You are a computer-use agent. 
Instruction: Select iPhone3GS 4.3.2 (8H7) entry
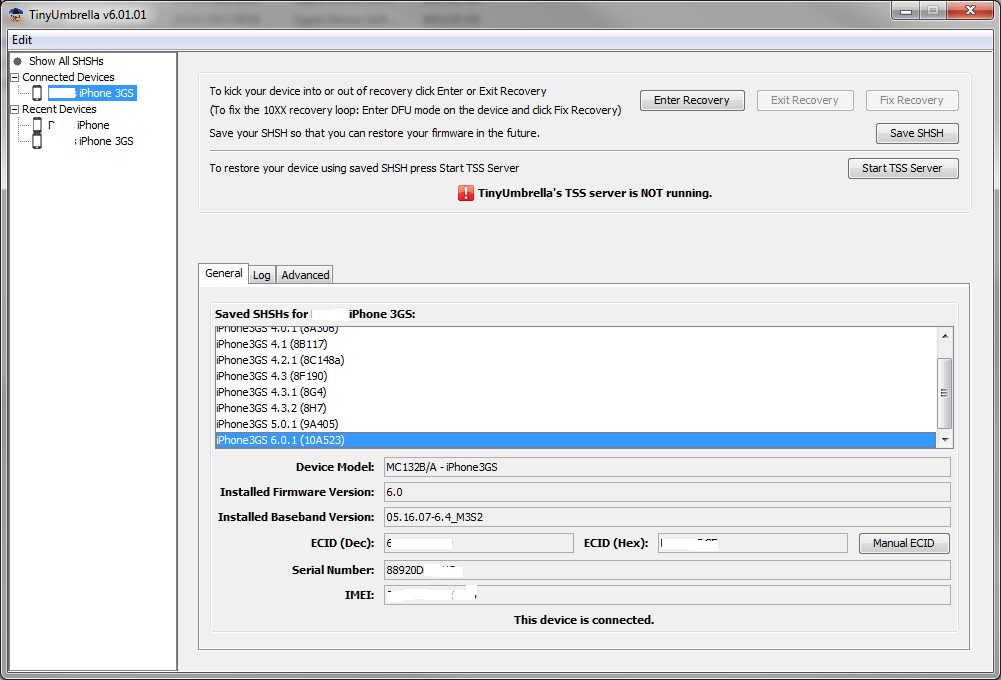[575, 408]
